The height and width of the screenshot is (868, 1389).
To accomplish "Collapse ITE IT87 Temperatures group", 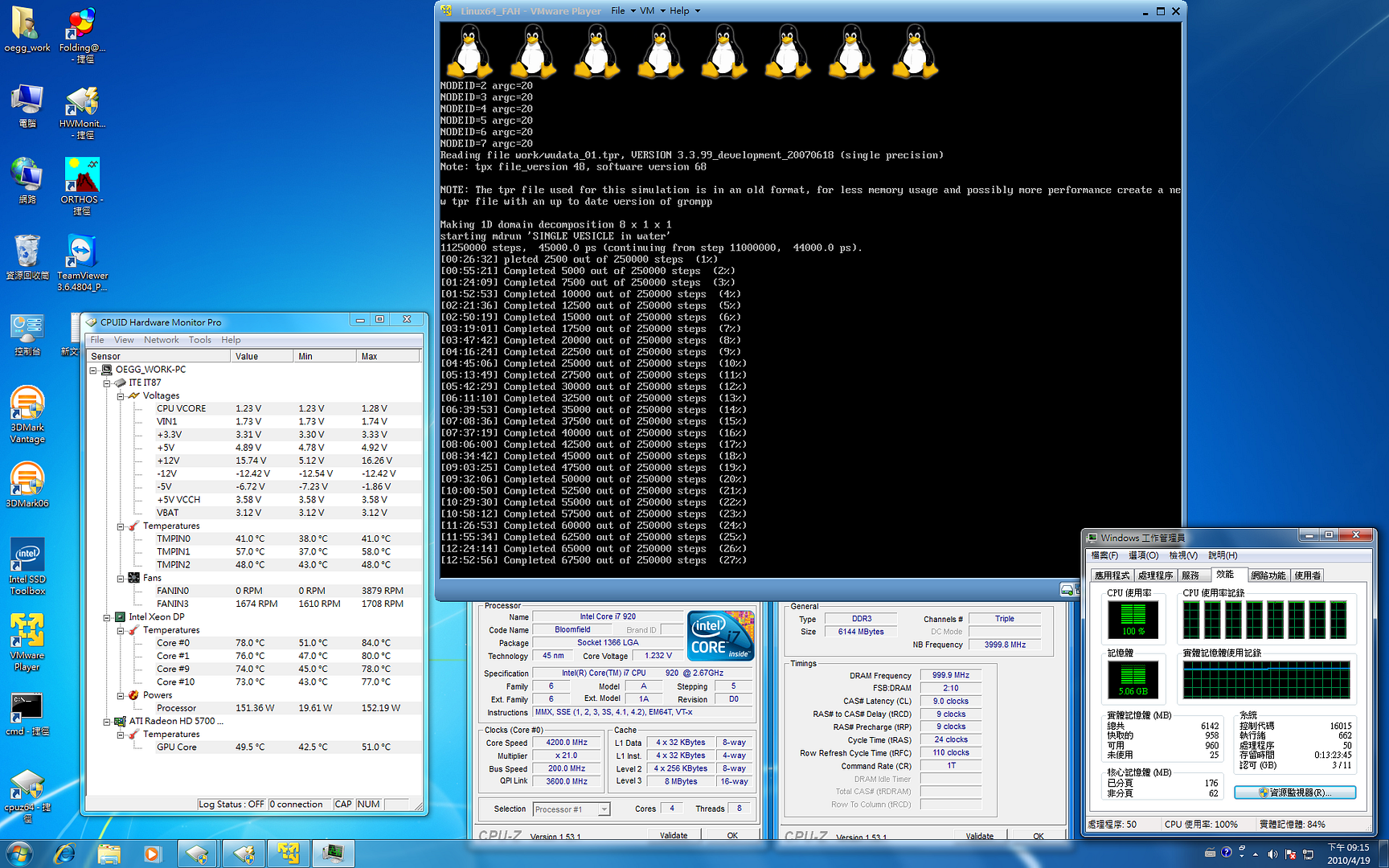I will pyautogui.click(x=120, y=526).
